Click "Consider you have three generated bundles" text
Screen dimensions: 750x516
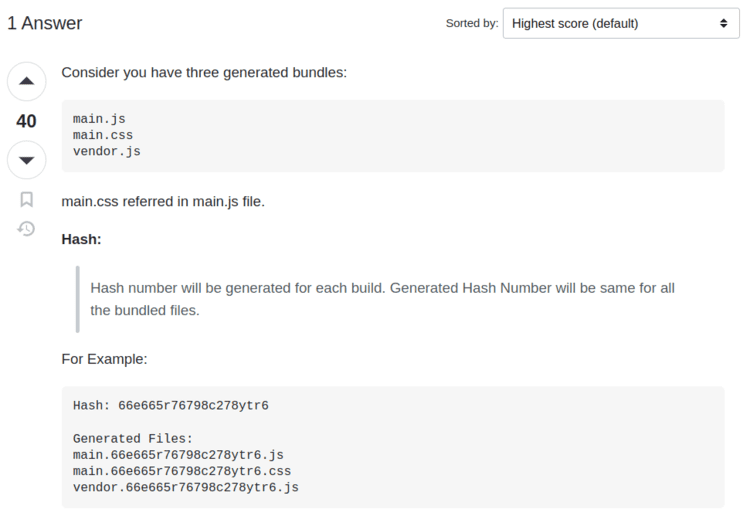click(204, 72)
